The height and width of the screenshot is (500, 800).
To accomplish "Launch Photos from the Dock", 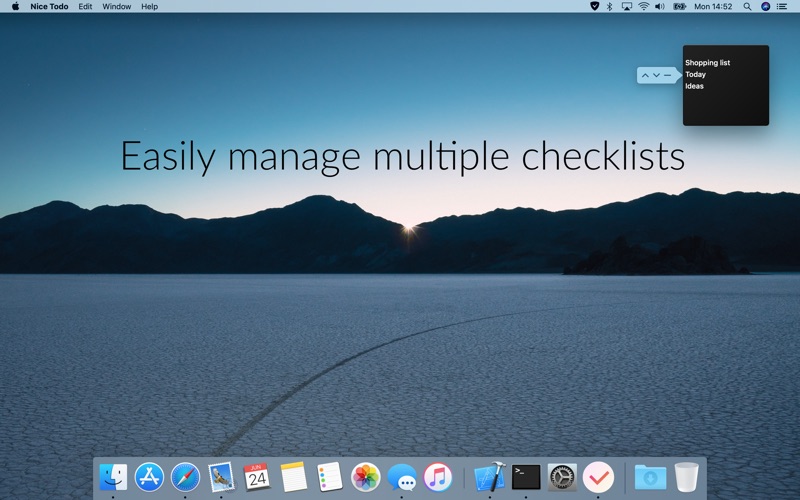I will pyautogui.click(x=365, y=477).
